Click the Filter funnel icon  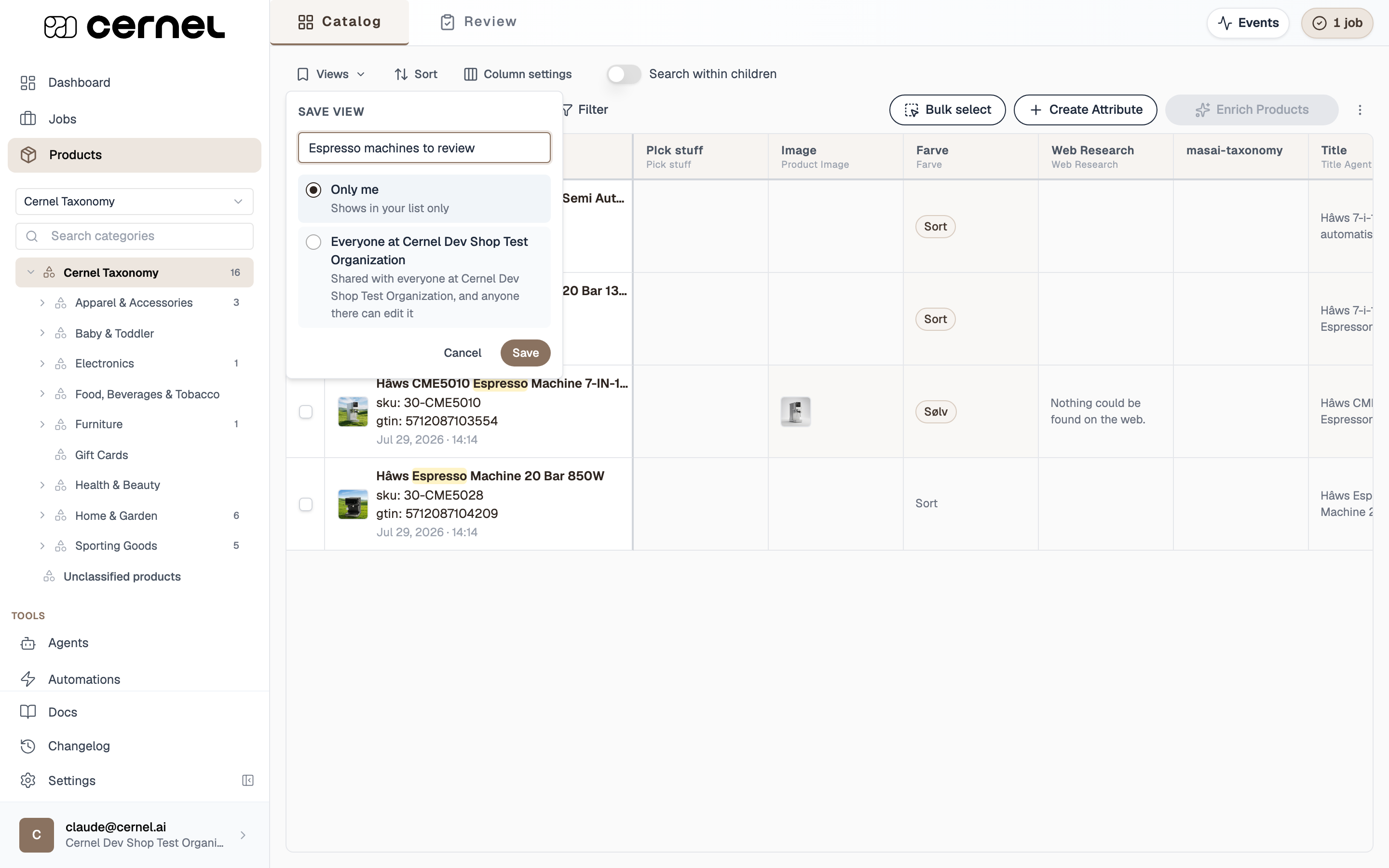[x=567, y=109]
